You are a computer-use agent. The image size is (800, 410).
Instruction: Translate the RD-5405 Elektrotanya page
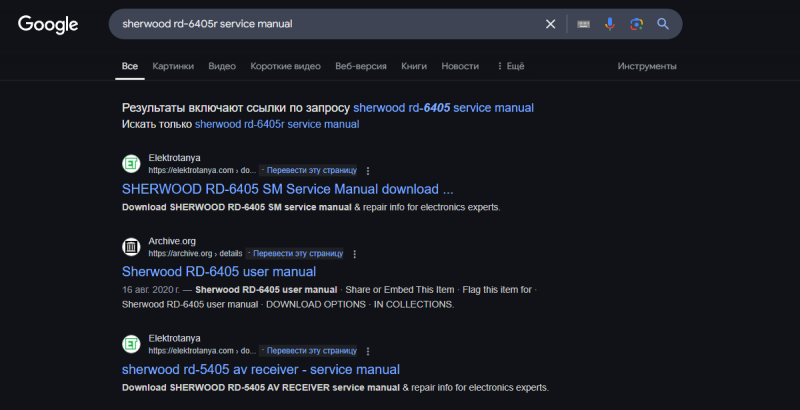pos(311,351)
